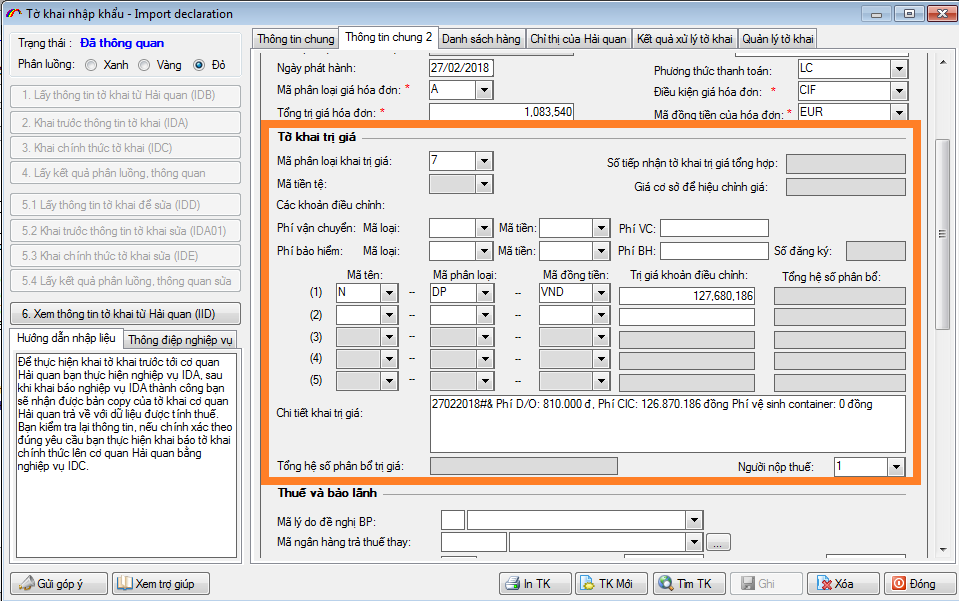Viewport: 959px width, 605px height.
Task: Delete declaration with Xóa button
Action: 843,583
